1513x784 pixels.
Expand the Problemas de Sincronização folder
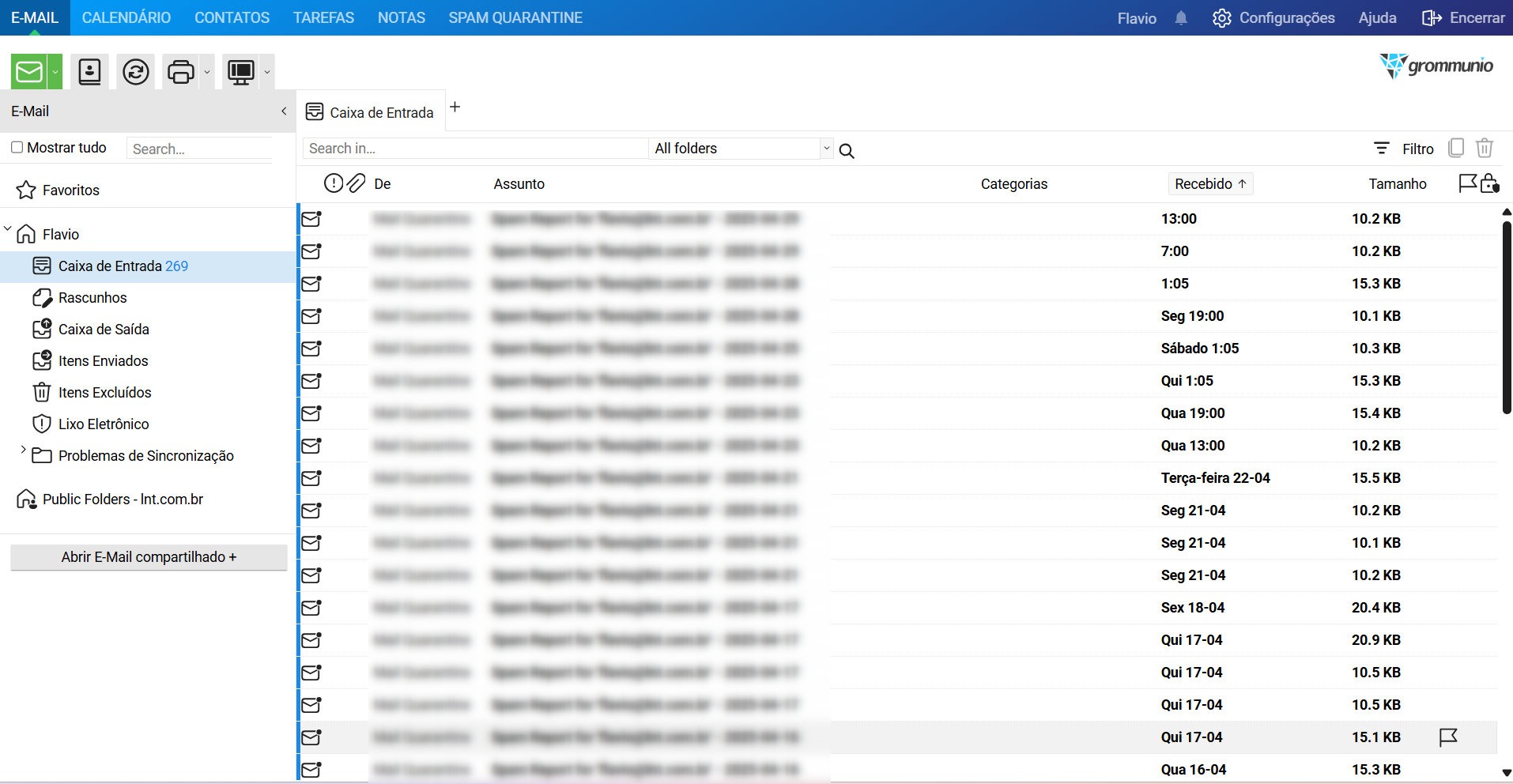pos(22,450)
